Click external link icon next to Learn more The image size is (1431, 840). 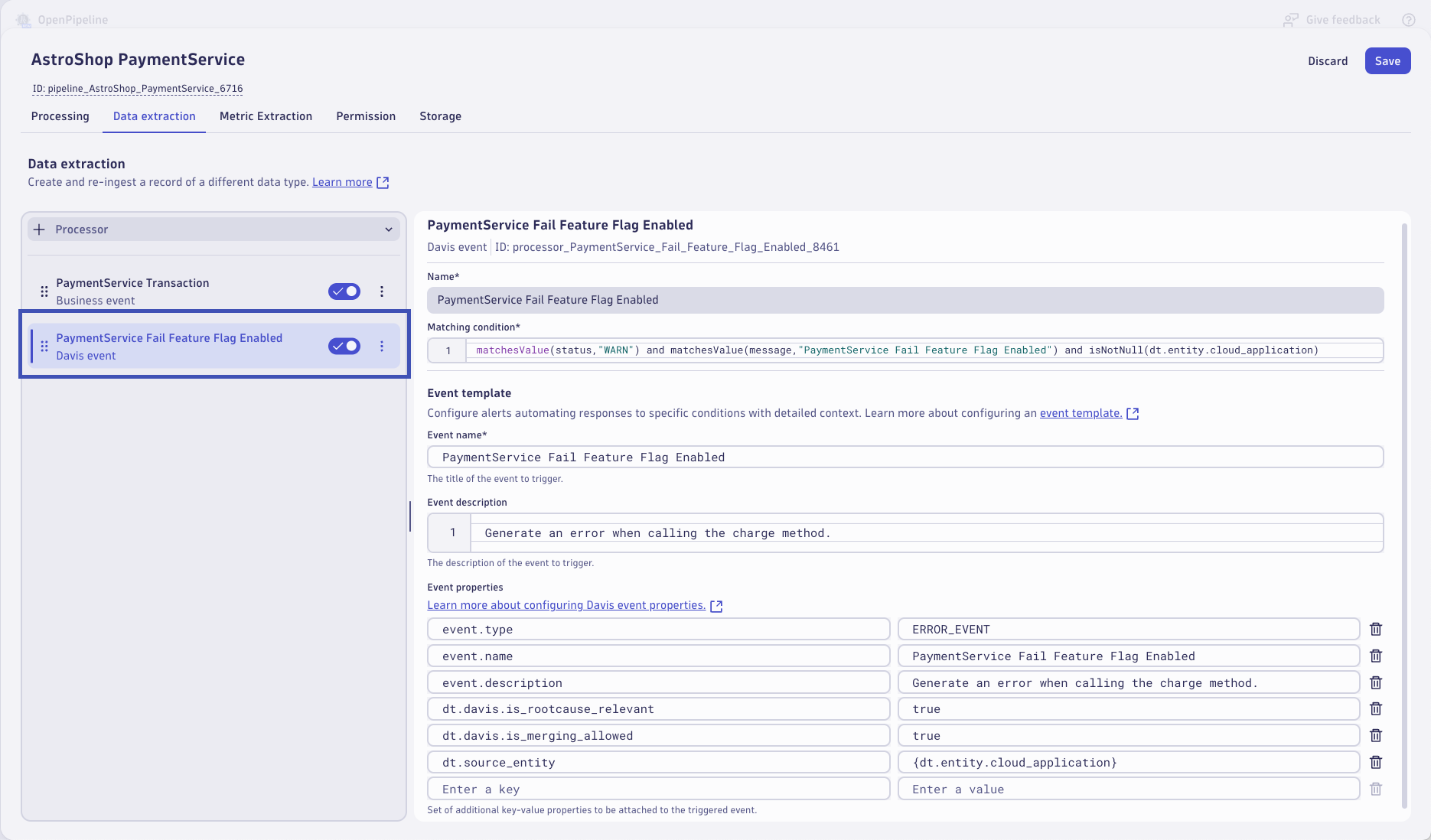[x=383, y=182]
